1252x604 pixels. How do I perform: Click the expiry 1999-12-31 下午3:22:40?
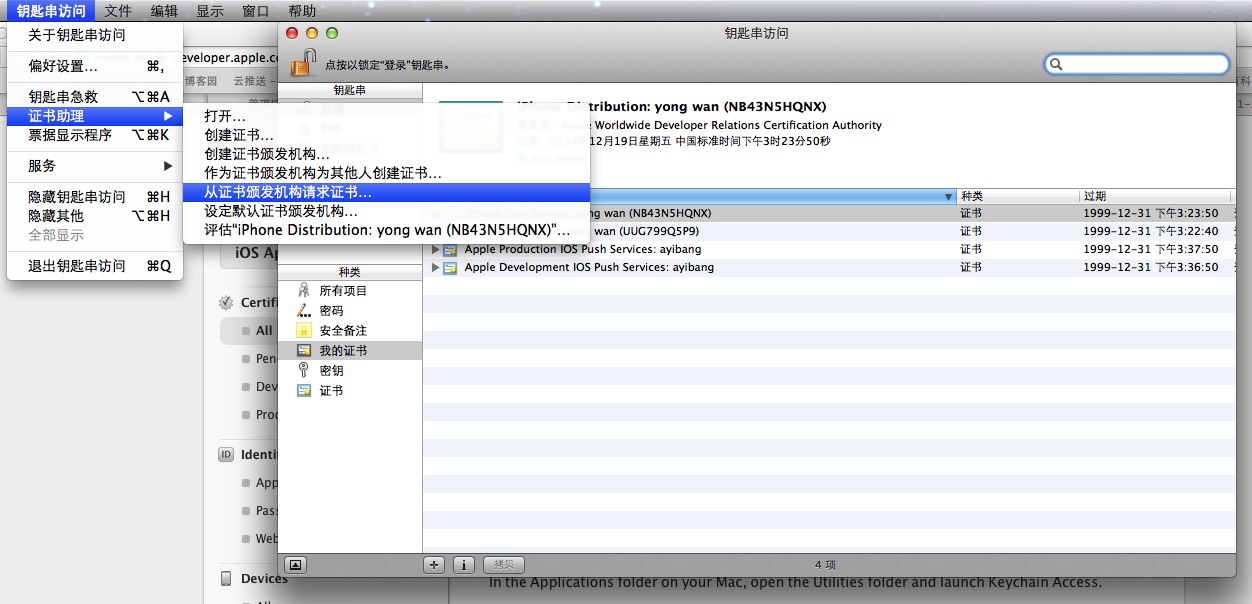tap(1151, 231)
